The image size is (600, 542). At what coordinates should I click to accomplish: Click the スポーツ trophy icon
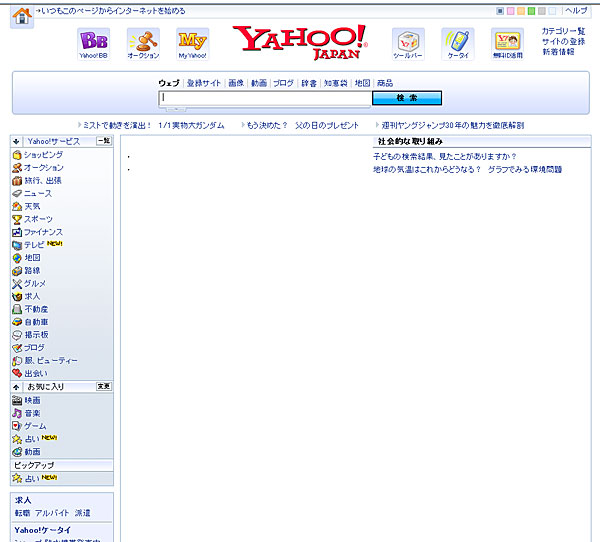(x=17, y=219)
